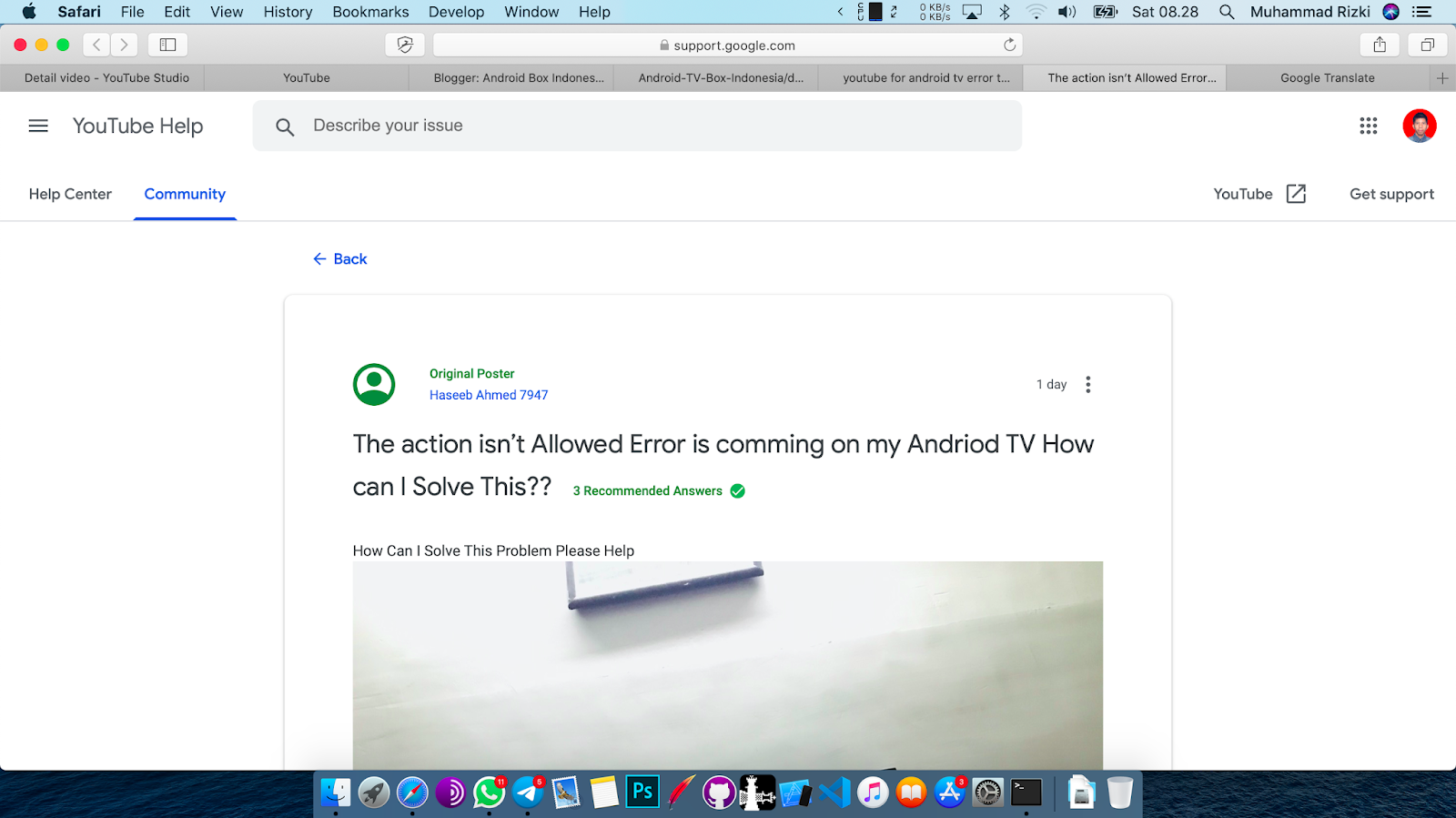The width and height of the screenshot is (1456, 818).
Task: Add a new Safari tab
Action: coord(1442,78)
